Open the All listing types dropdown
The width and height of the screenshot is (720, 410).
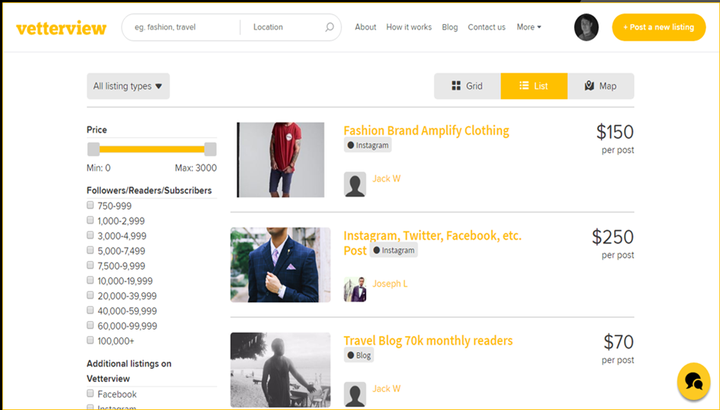tap(128, 86)
